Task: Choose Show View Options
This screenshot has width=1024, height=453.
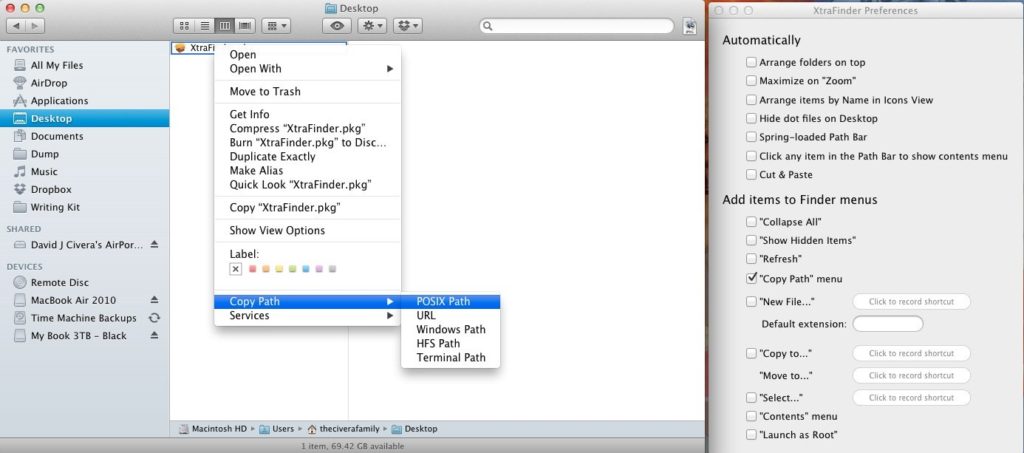Action: pos(307,230)
